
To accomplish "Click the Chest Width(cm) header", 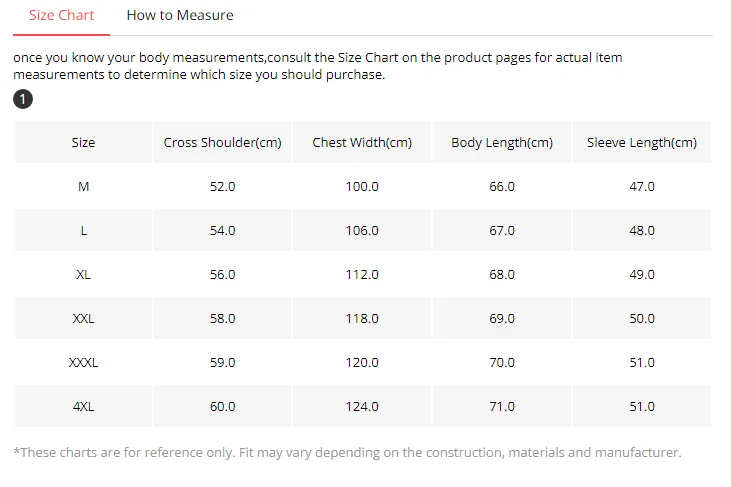I will (362, 142).
